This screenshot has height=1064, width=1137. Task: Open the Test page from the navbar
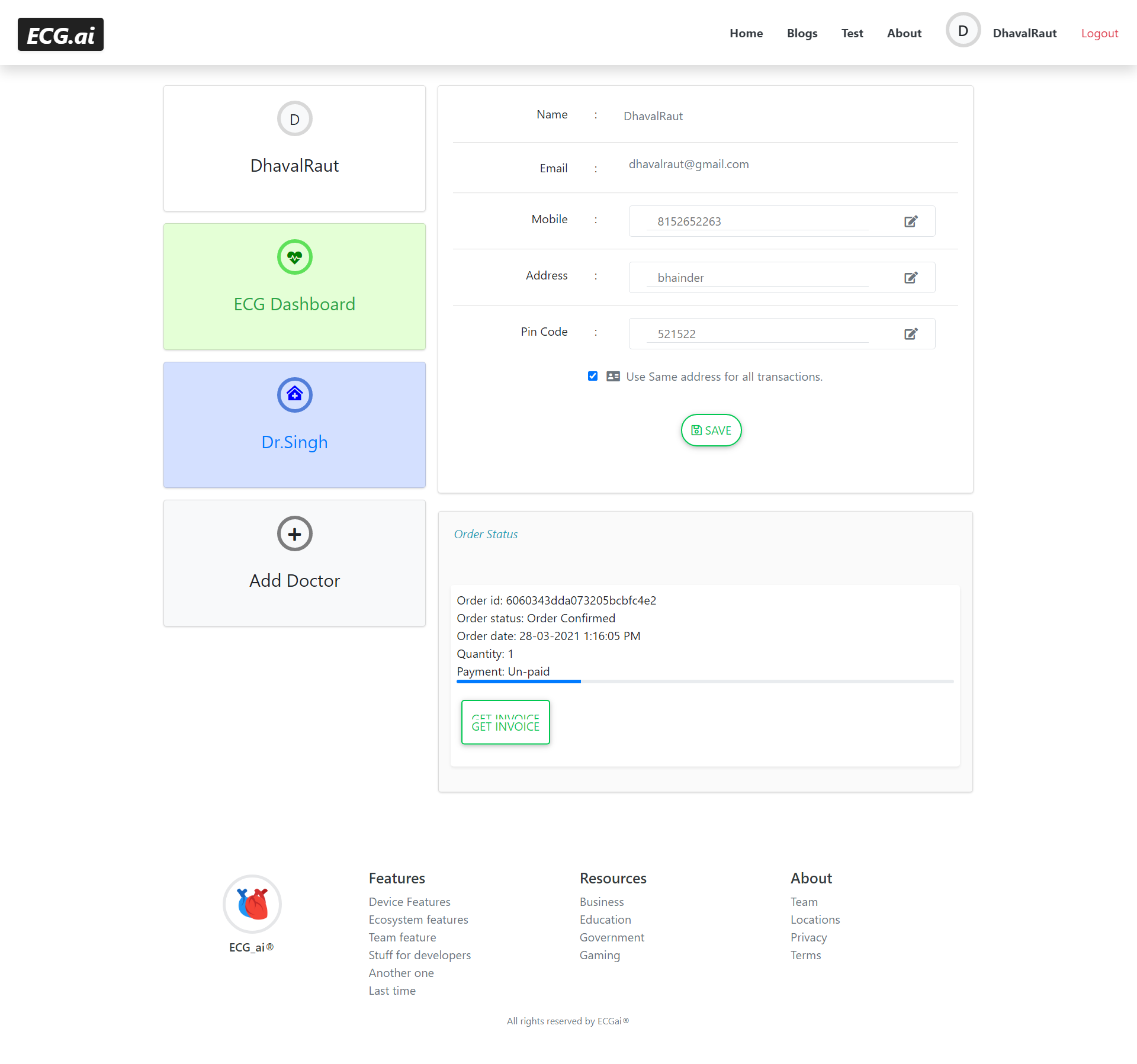852,33
